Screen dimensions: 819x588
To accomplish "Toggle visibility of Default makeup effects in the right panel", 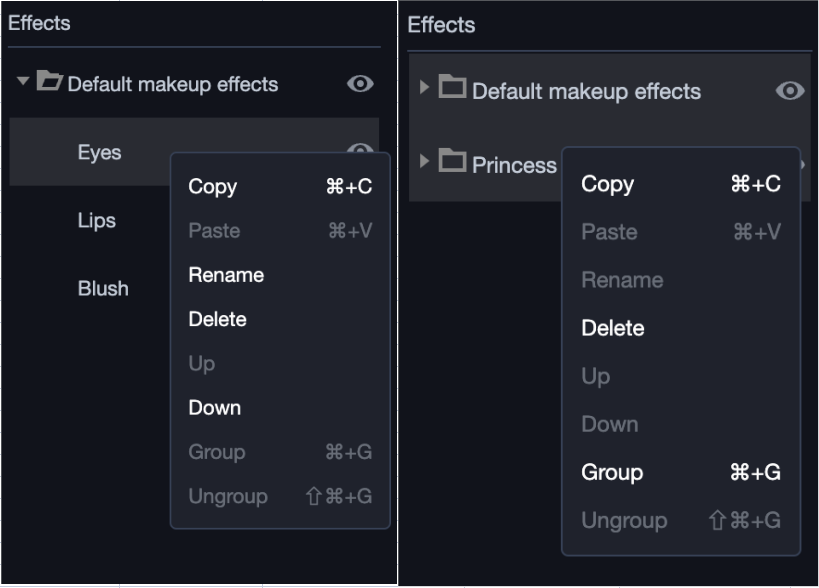I will point(790,91).
